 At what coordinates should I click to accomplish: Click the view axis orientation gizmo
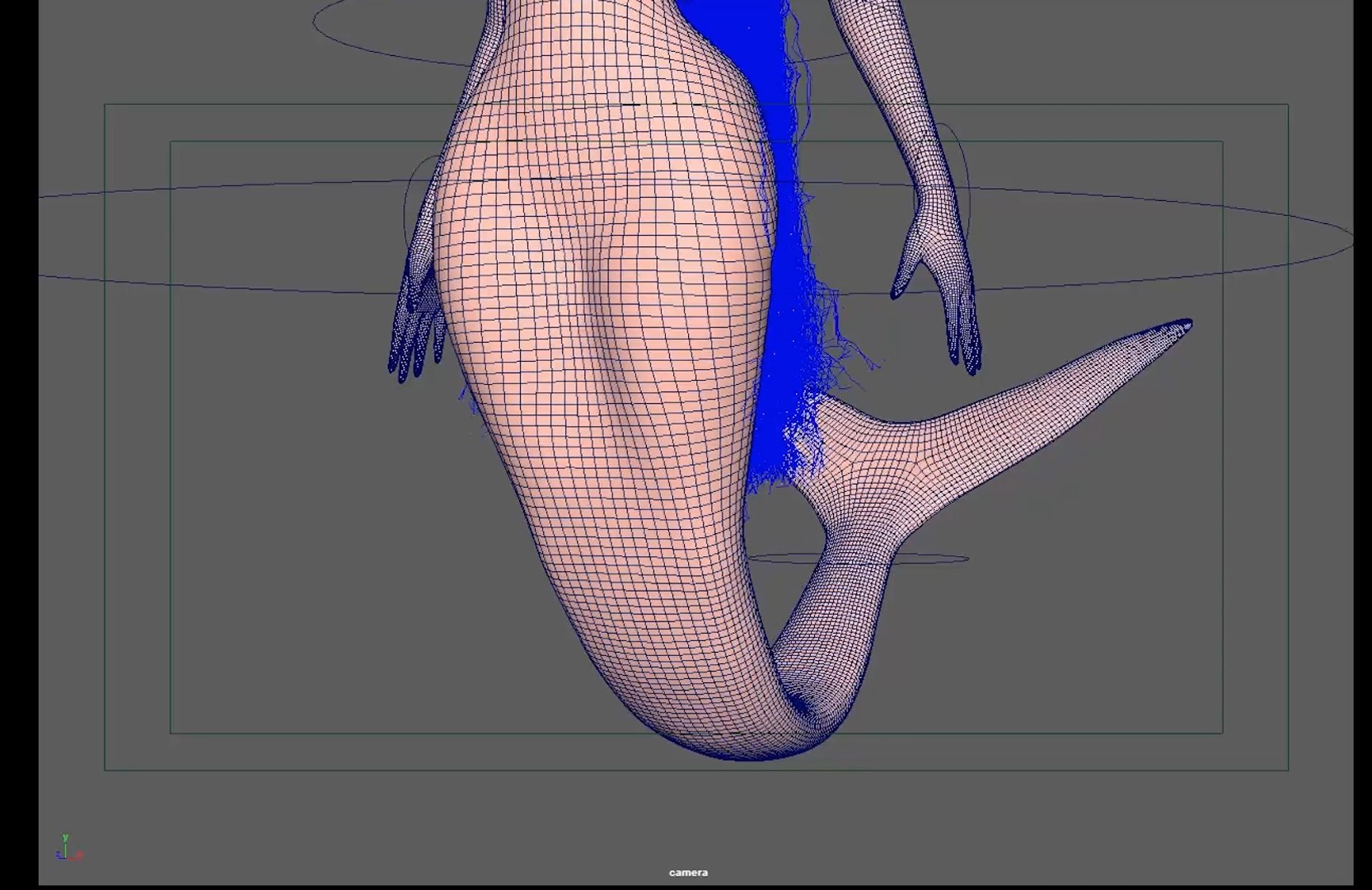[x=69, y=849]
